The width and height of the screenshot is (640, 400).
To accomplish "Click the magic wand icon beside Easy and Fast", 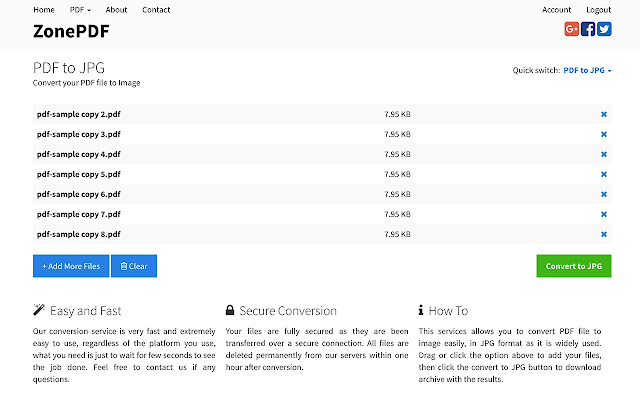I will coord(39,310).
